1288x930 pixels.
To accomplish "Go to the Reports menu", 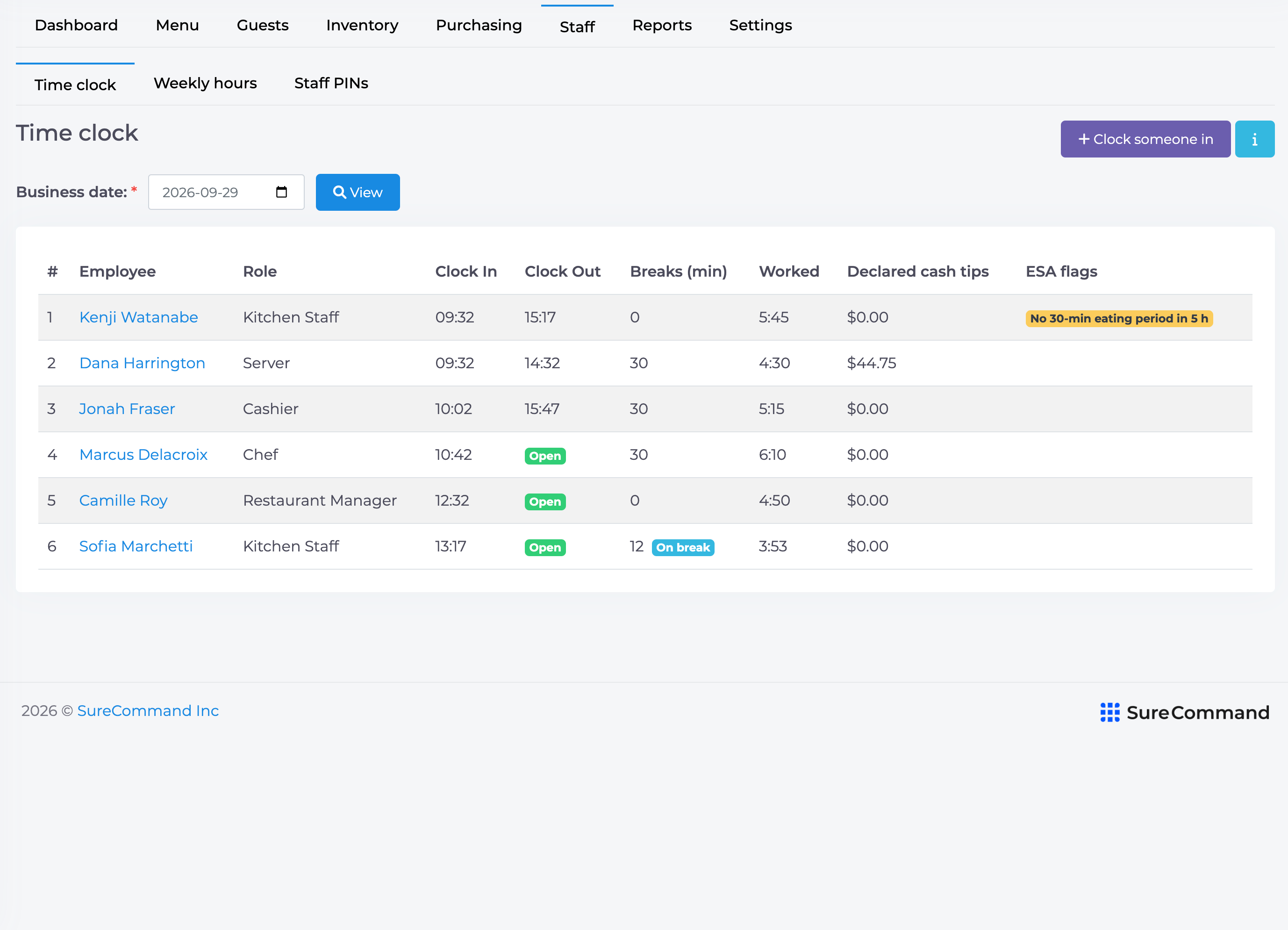I will coord(662,25).
